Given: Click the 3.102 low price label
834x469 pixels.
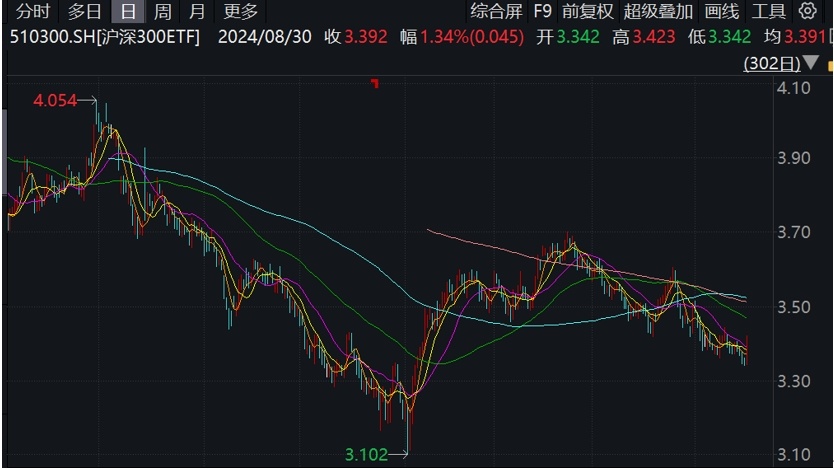Looking at the screenshot, I should pos(366,454).
